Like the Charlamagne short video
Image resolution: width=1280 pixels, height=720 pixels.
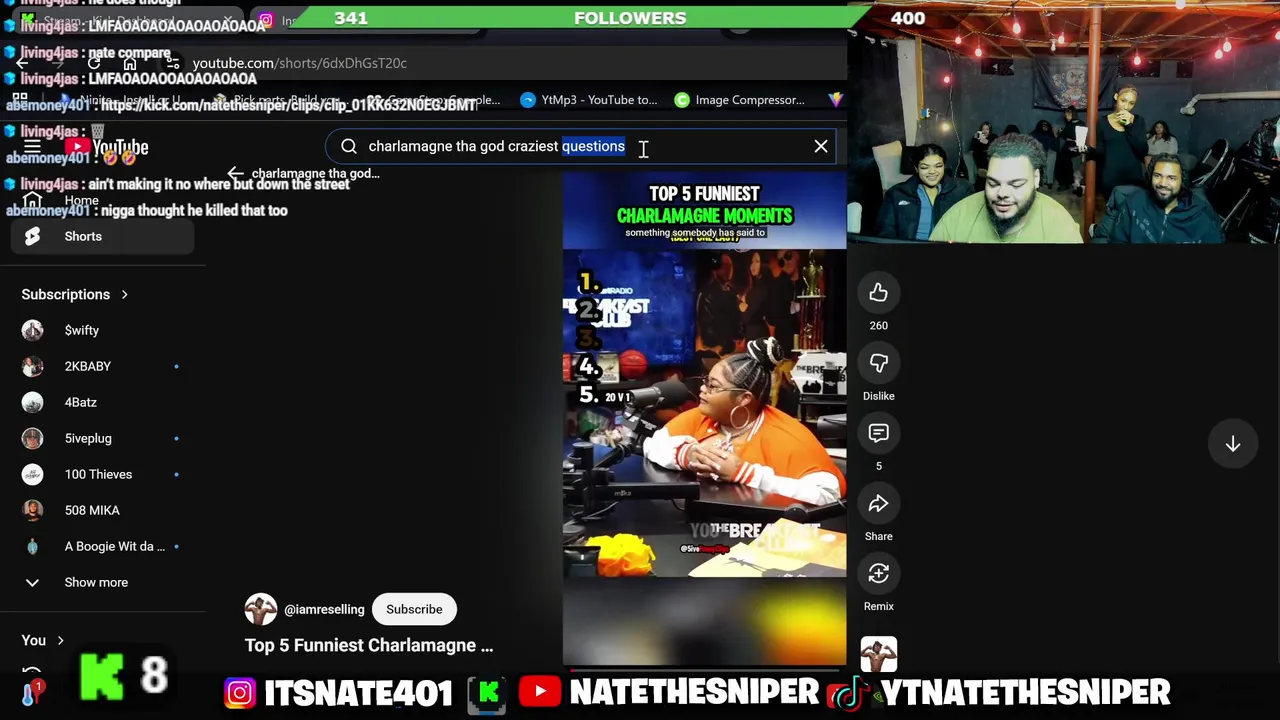878,293
